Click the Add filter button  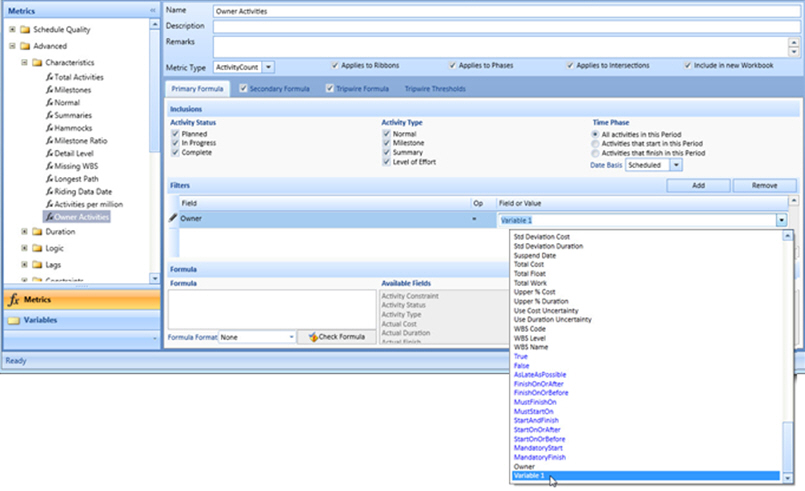tap(697, 186)
